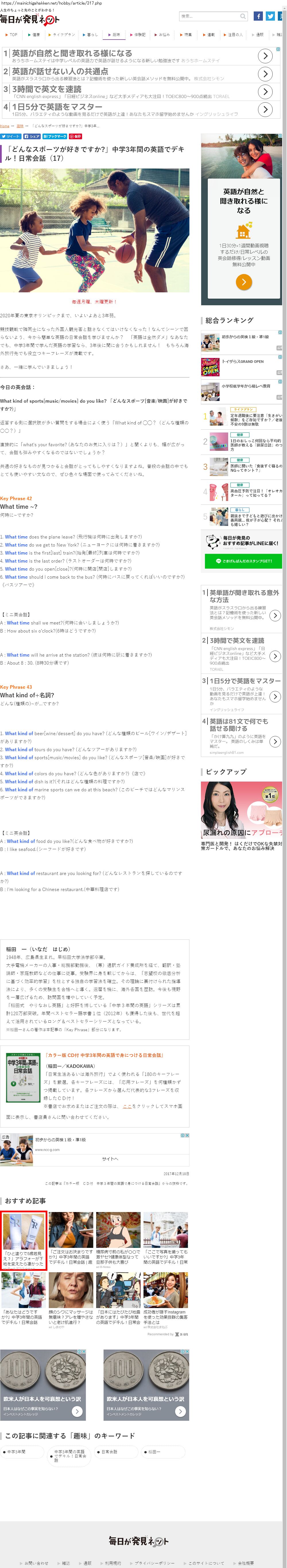Click keyword tag 稲田一
Image resolution: width=287 pixels, height=1568 pixels.
point(164,1452)
